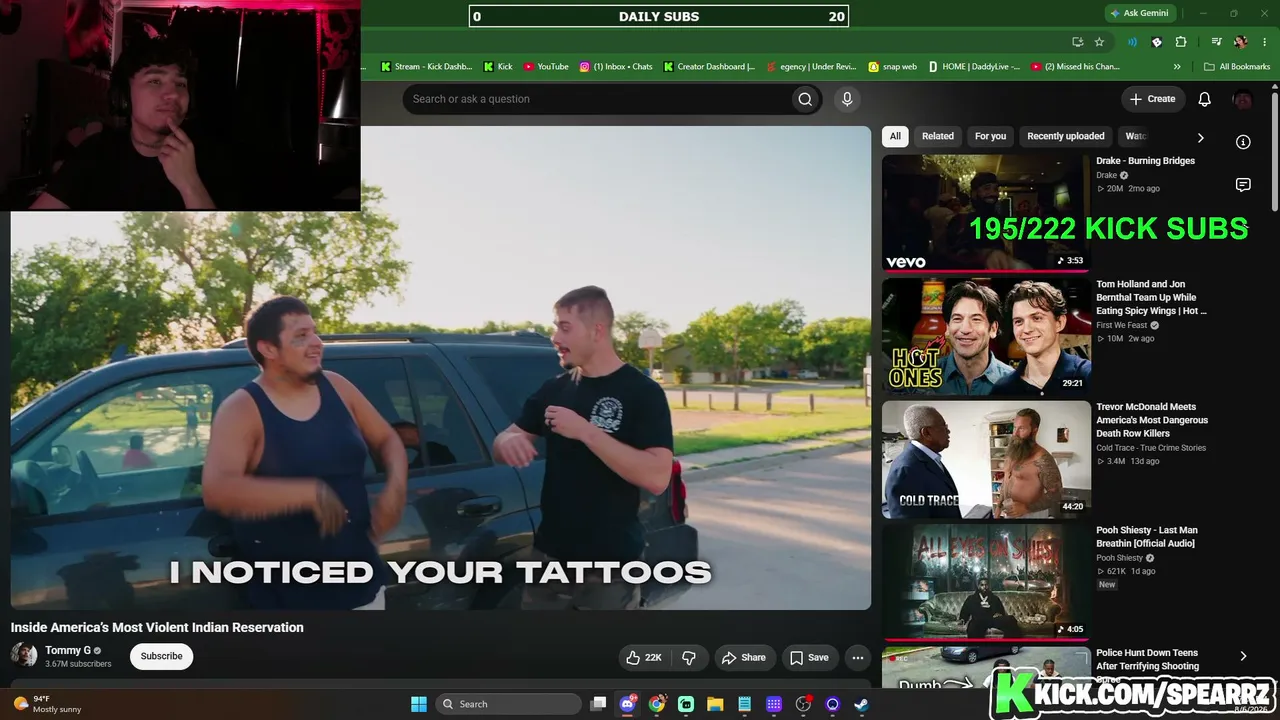Image resolution: width=1280 pixels, height=720 pixels.
Task: Open the Hot Ones Tom Holland thumbnail
Action: (986, 336)
